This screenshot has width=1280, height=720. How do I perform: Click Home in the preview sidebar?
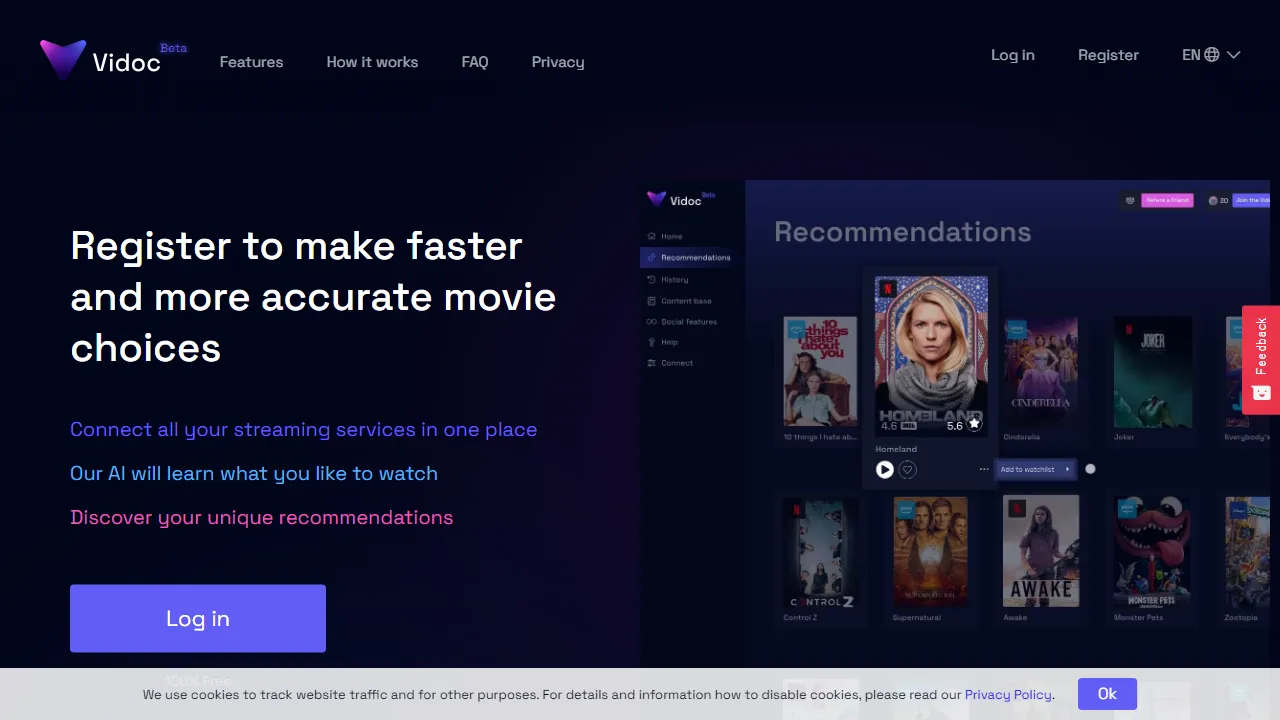coord(671,237)
